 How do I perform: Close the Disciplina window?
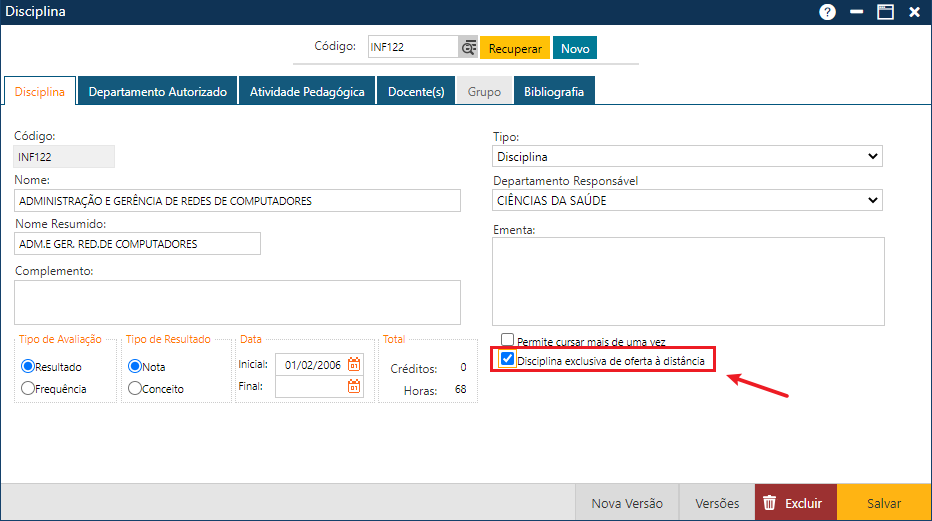point(914,12)
